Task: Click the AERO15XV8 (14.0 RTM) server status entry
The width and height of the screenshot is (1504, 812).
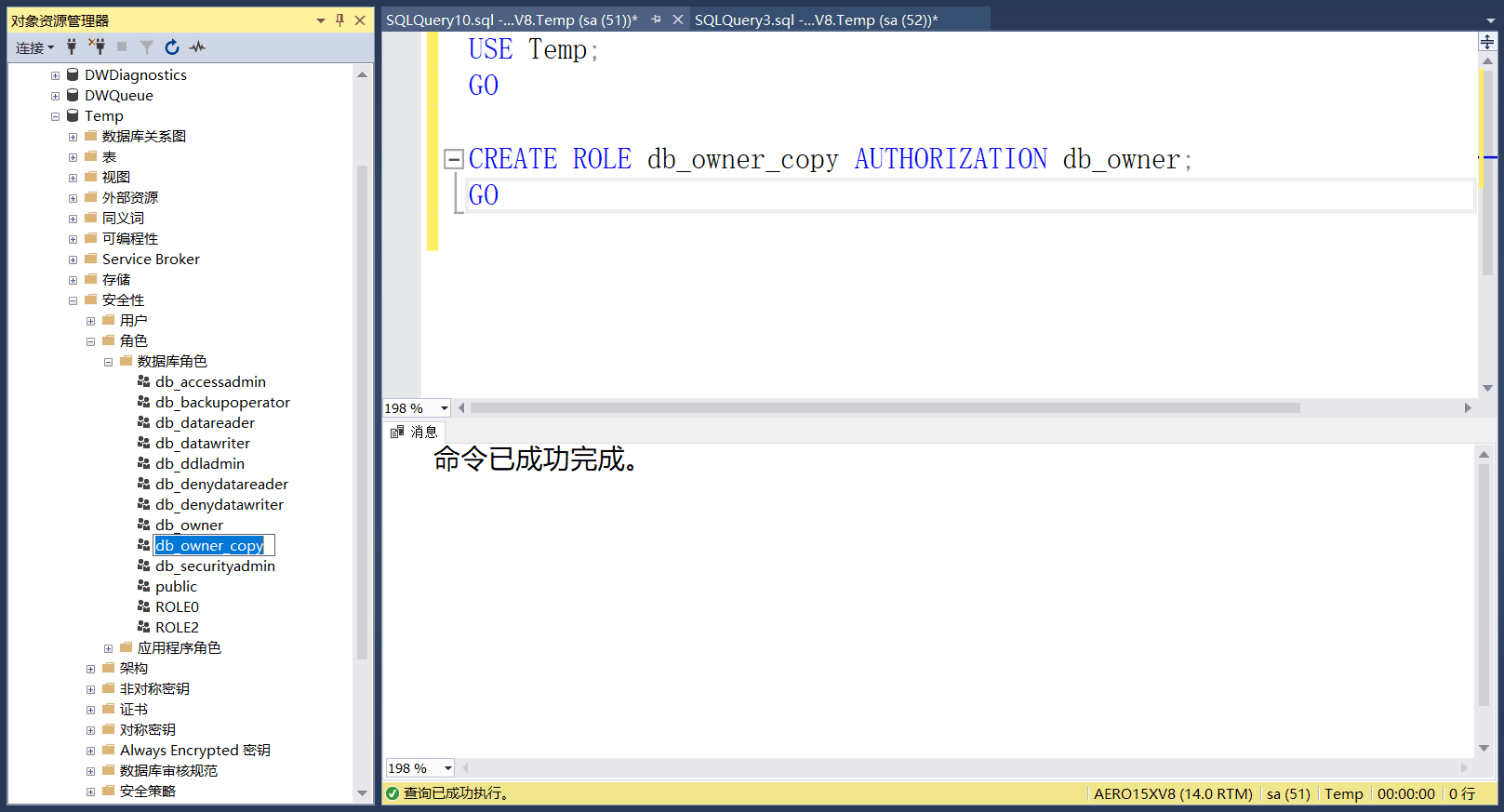Action: [1173, 793]
